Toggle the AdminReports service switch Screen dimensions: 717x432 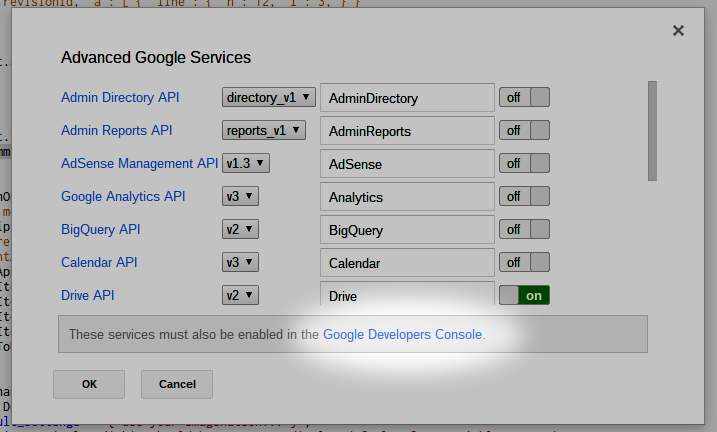pyautogui.click(x=524, y=130)
